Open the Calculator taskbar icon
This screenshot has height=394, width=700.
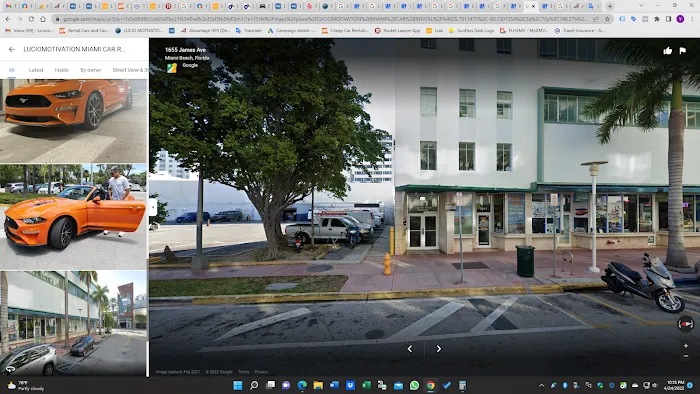(x=462, y=385)
